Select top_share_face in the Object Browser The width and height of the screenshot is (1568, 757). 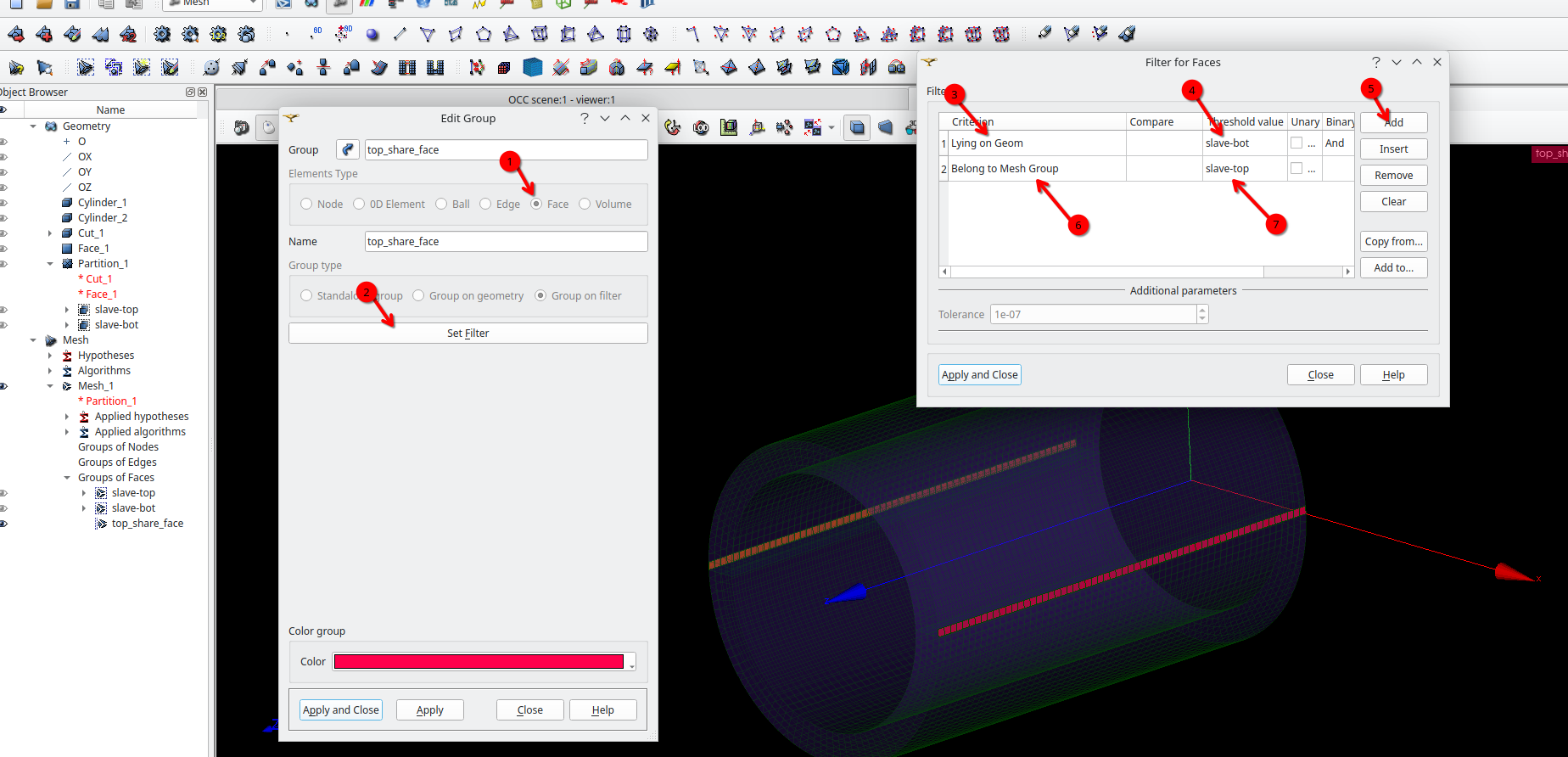(x=147, y=524)
